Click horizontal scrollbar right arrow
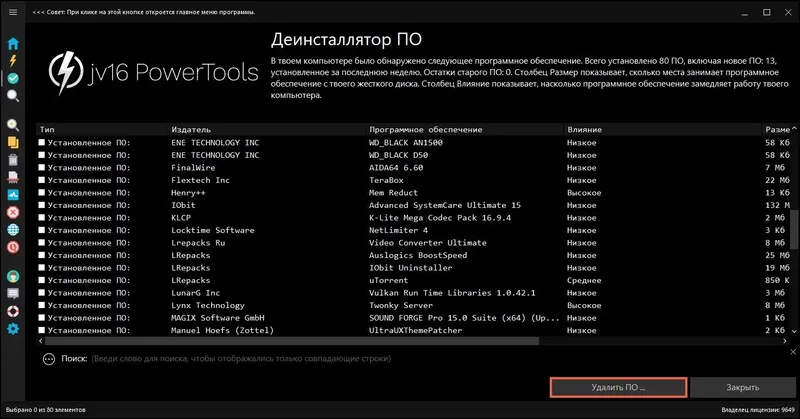The image size is (800, 419). 785,341
